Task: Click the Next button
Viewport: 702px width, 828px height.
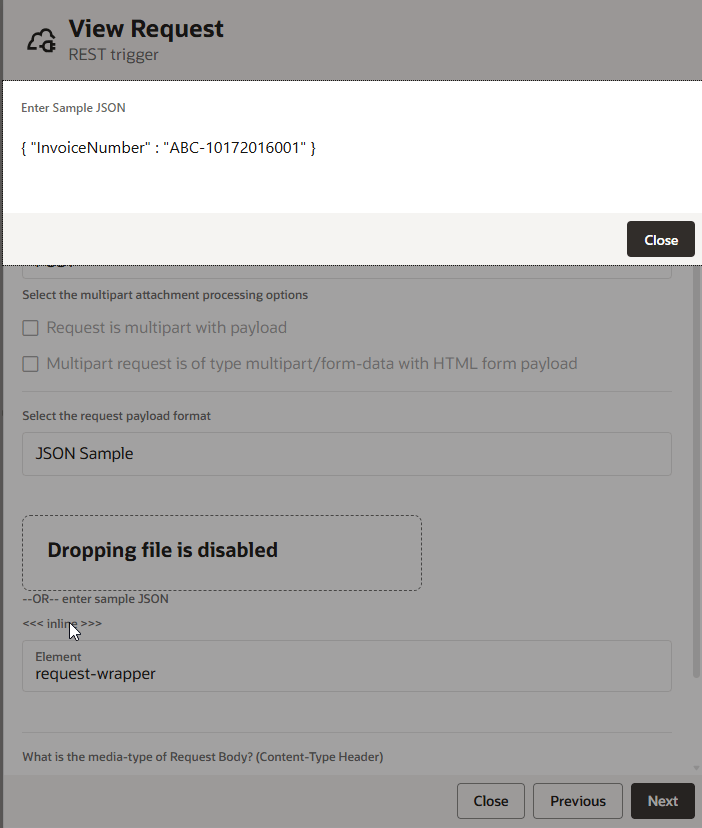Action: 662,801
